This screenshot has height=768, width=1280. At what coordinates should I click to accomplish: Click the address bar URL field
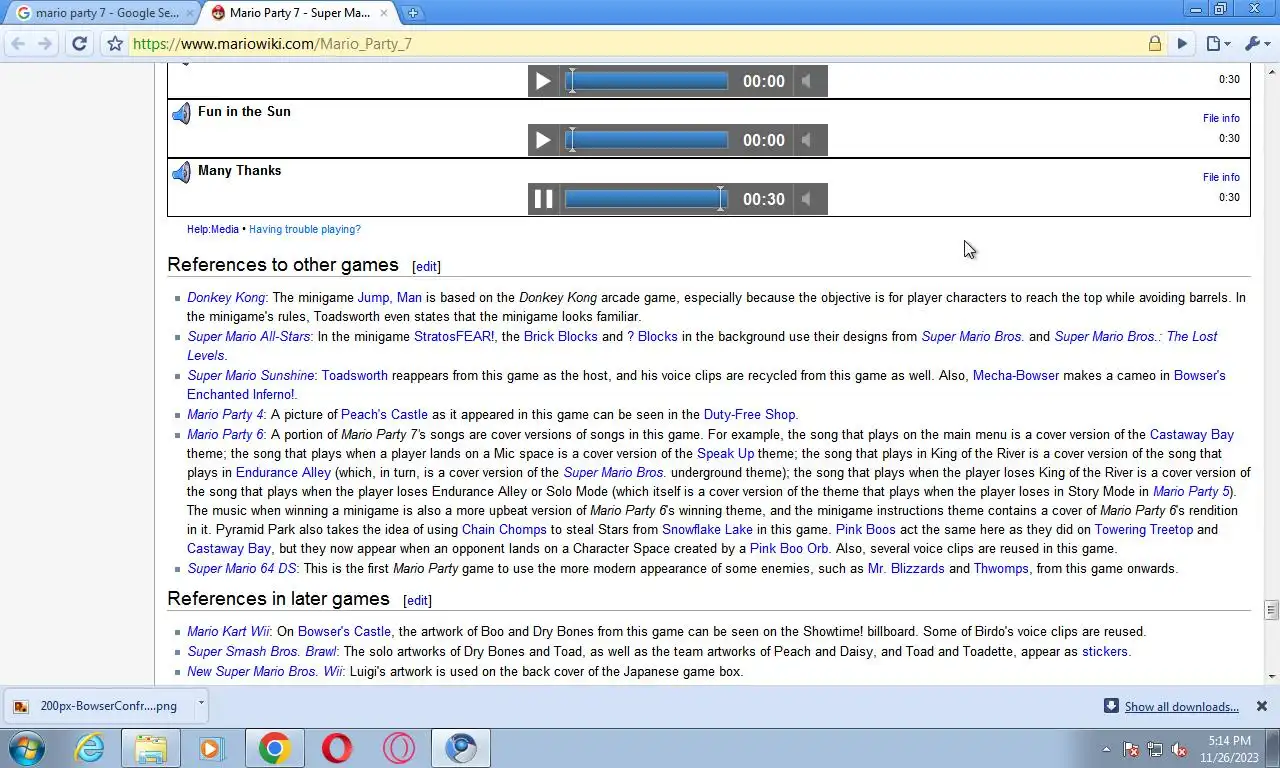point(635,43)
